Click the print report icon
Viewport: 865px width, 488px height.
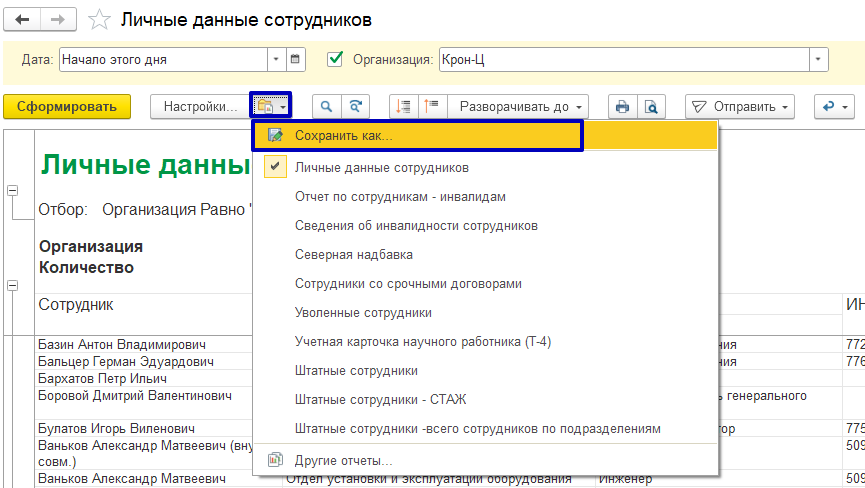tap(623, 106)
